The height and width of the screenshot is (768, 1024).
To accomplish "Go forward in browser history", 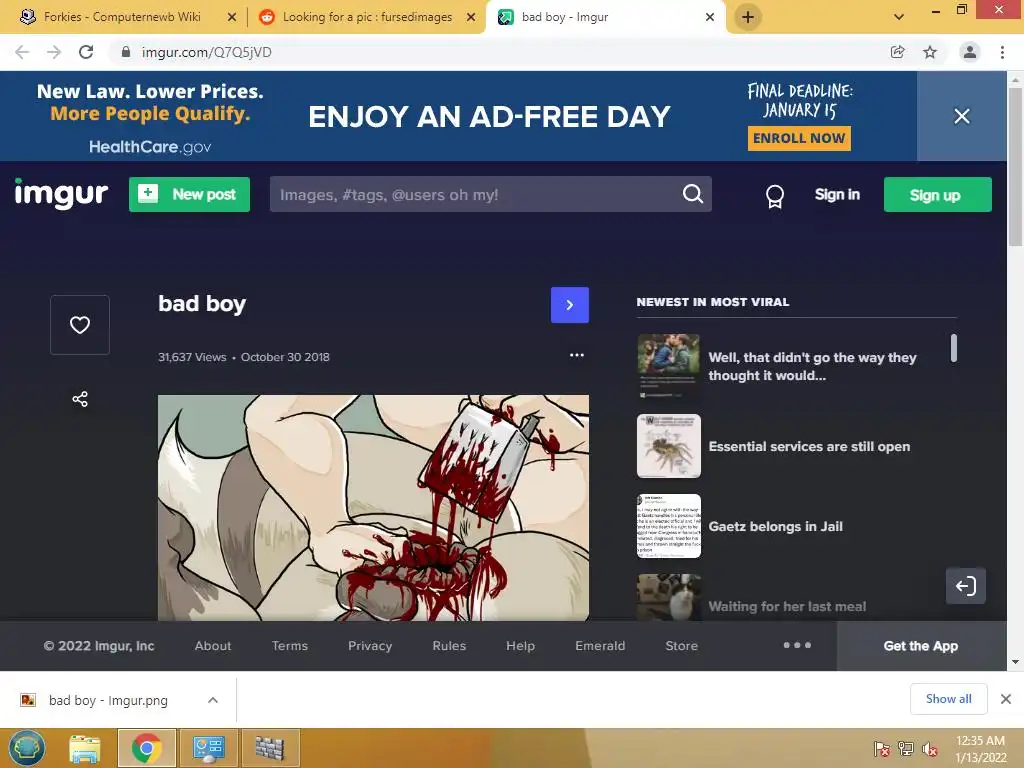I will (54, 52).
